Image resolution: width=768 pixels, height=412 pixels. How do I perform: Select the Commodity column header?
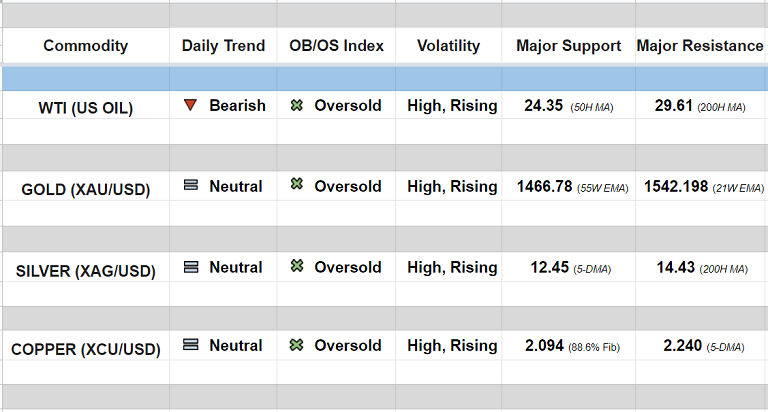pyautogui.click(x=86, y=46)
